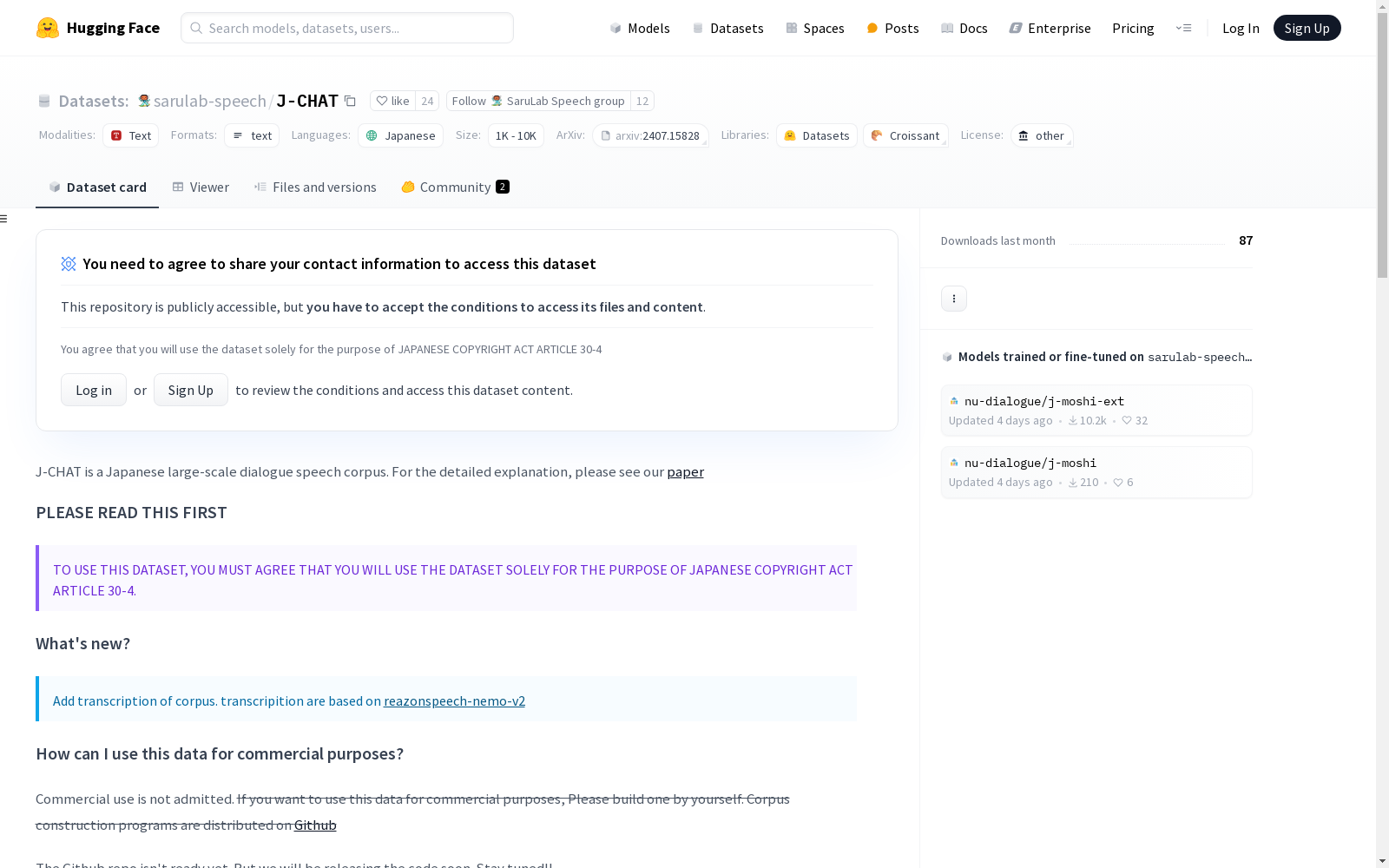Screen dimensions: 1389x868
Task: Open the Croissant library tag dropdown
Action: click(x=905, y=135)
